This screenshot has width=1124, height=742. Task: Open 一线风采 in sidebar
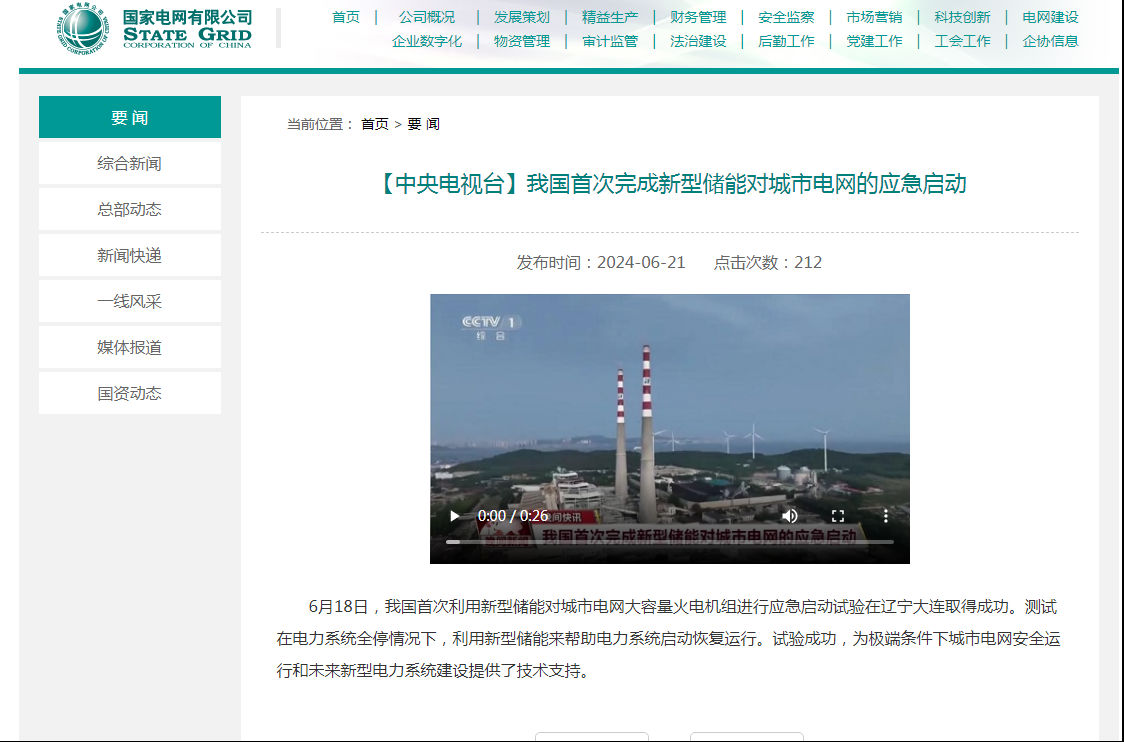[x=130, y=301]
